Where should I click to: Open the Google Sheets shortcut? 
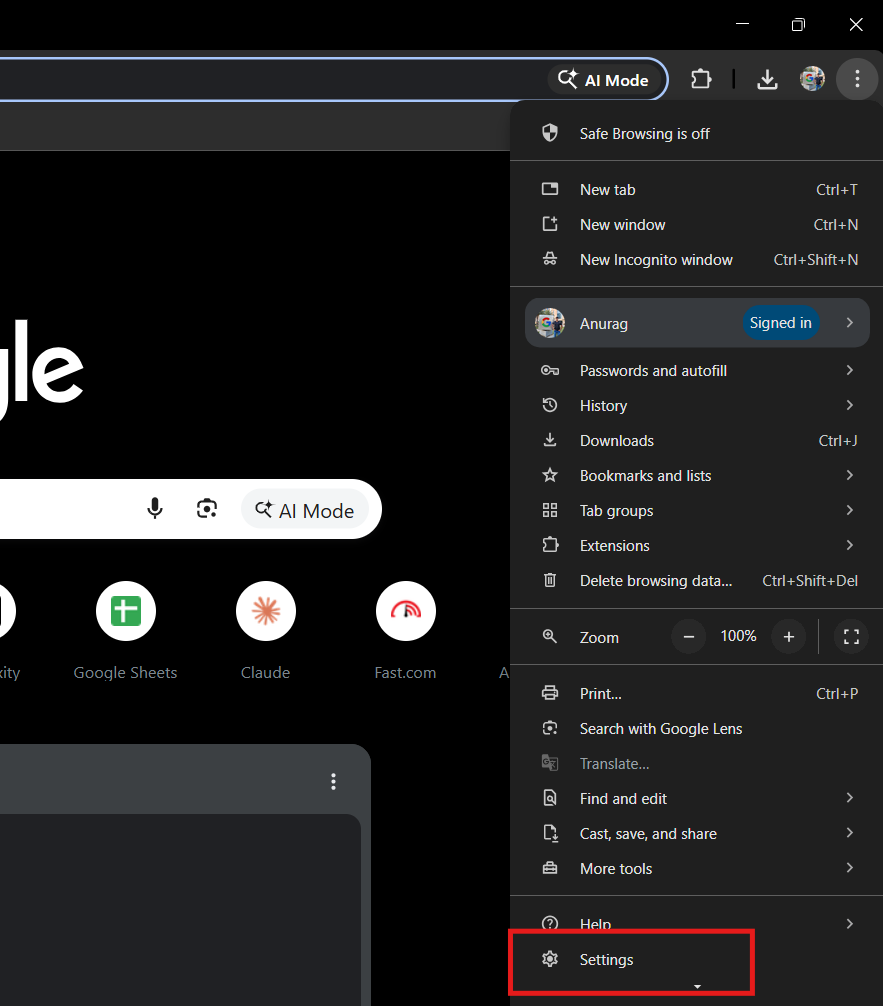[x=125, y=611]
